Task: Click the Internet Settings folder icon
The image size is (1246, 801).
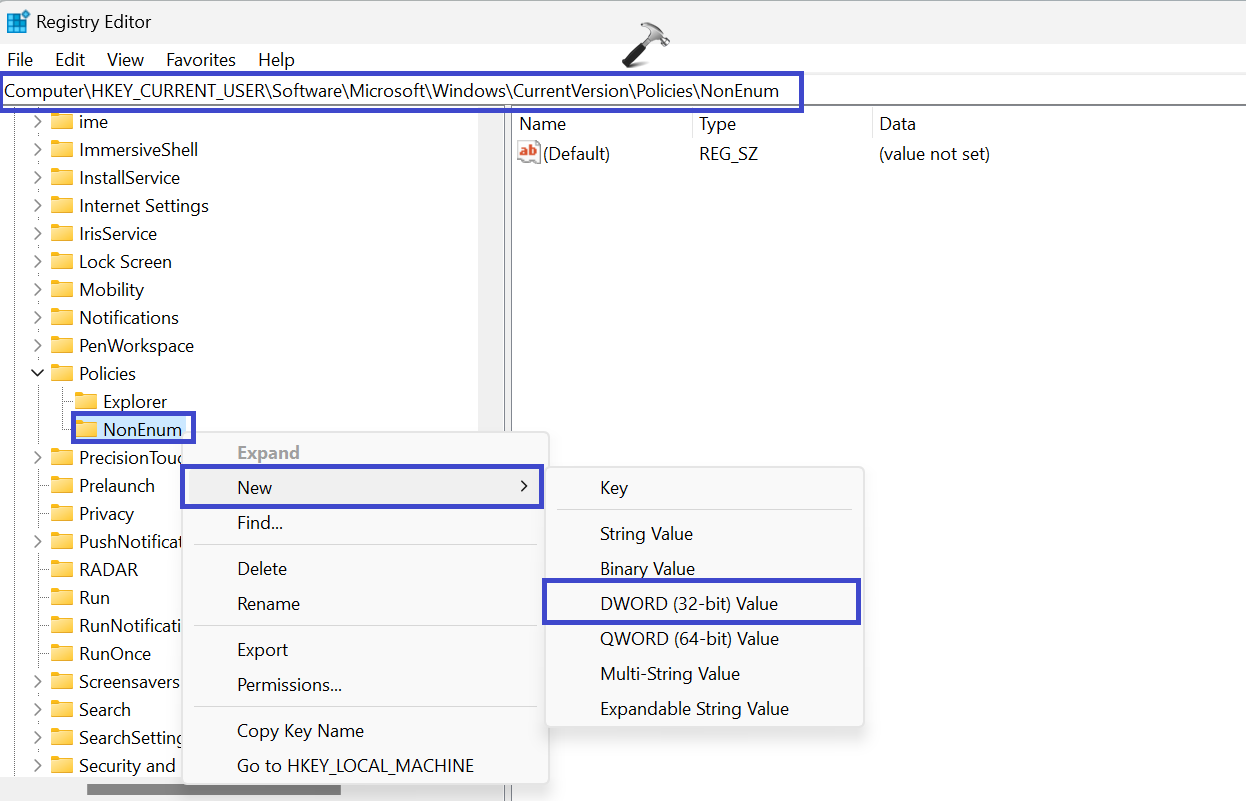Action: click(63, 206)
